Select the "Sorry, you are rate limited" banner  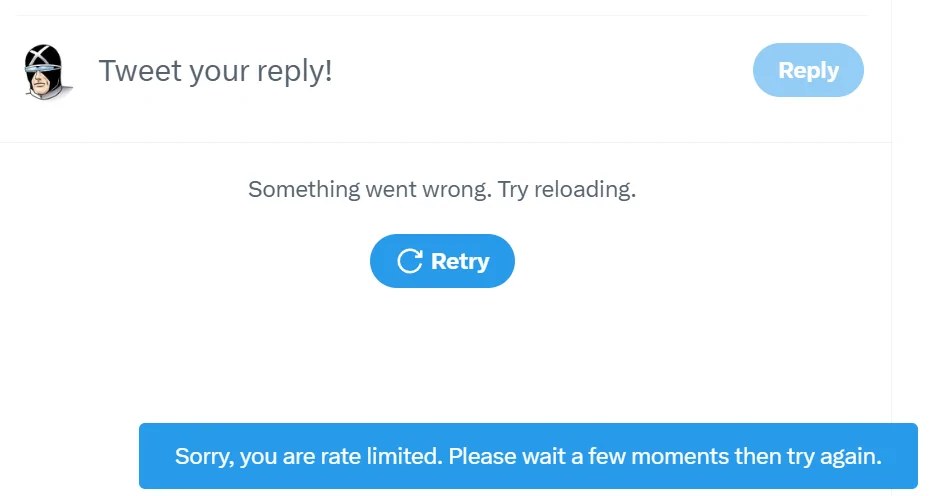coord(528,456)
